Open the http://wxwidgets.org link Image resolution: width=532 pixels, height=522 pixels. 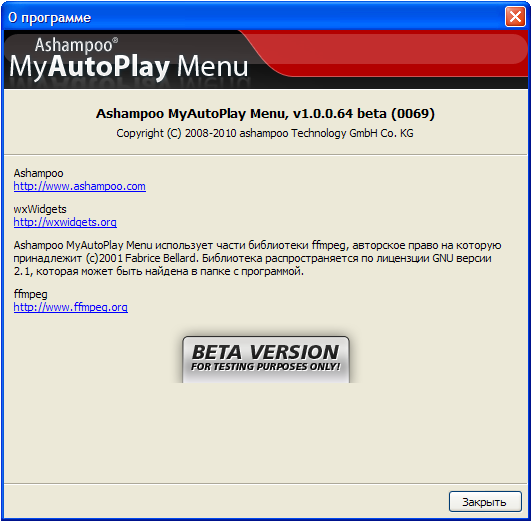click(65, 222)
